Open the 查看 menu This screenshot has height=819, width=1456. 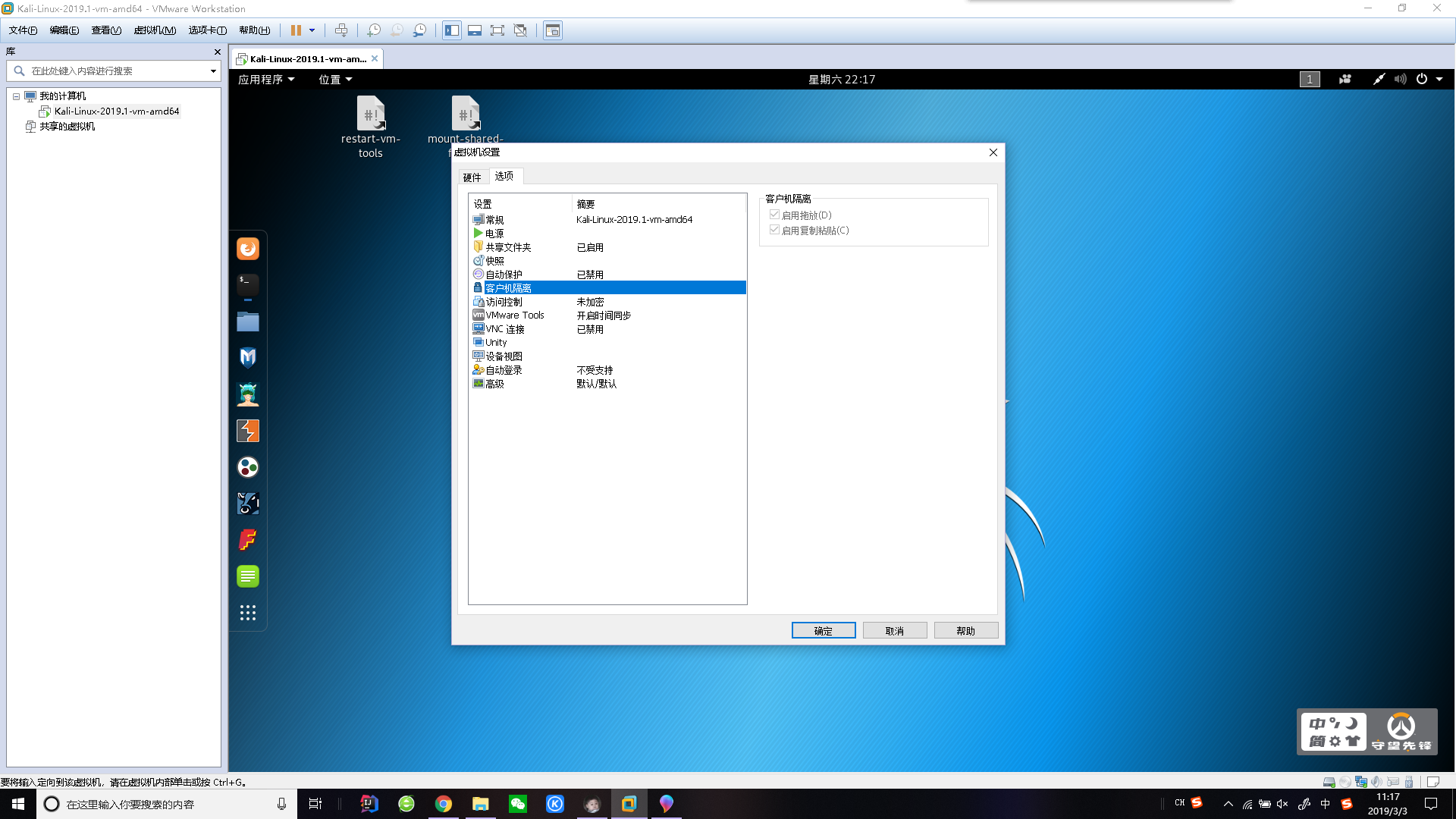pyautogui.click(x=106, y=30)
